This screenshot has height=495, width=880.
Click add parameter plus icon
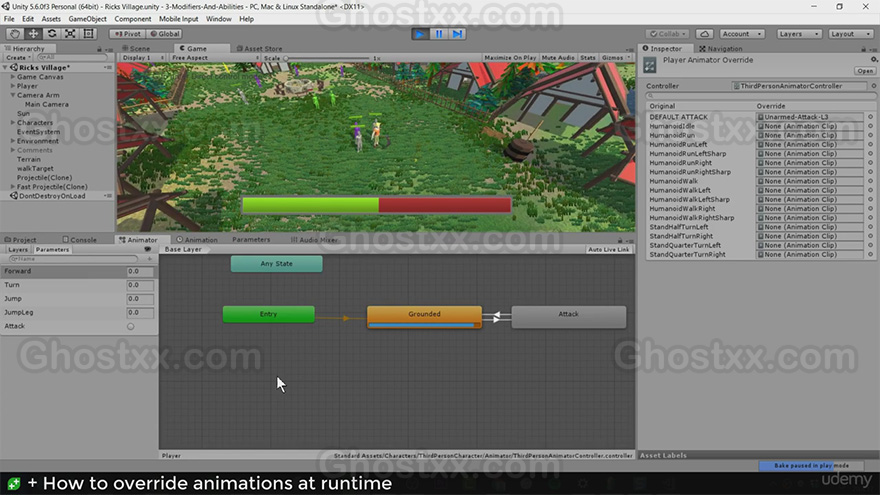pos(149,259)
